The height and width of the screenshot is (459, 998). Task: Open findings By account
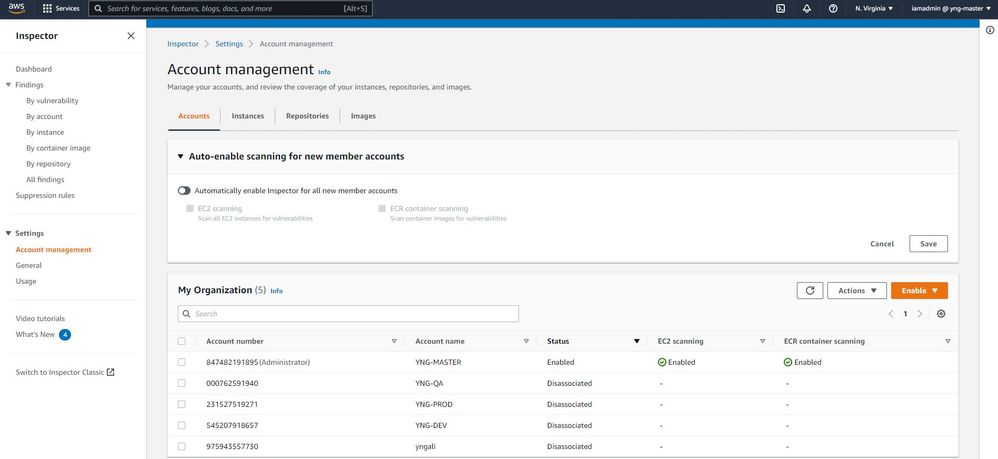tap(45, 117)
